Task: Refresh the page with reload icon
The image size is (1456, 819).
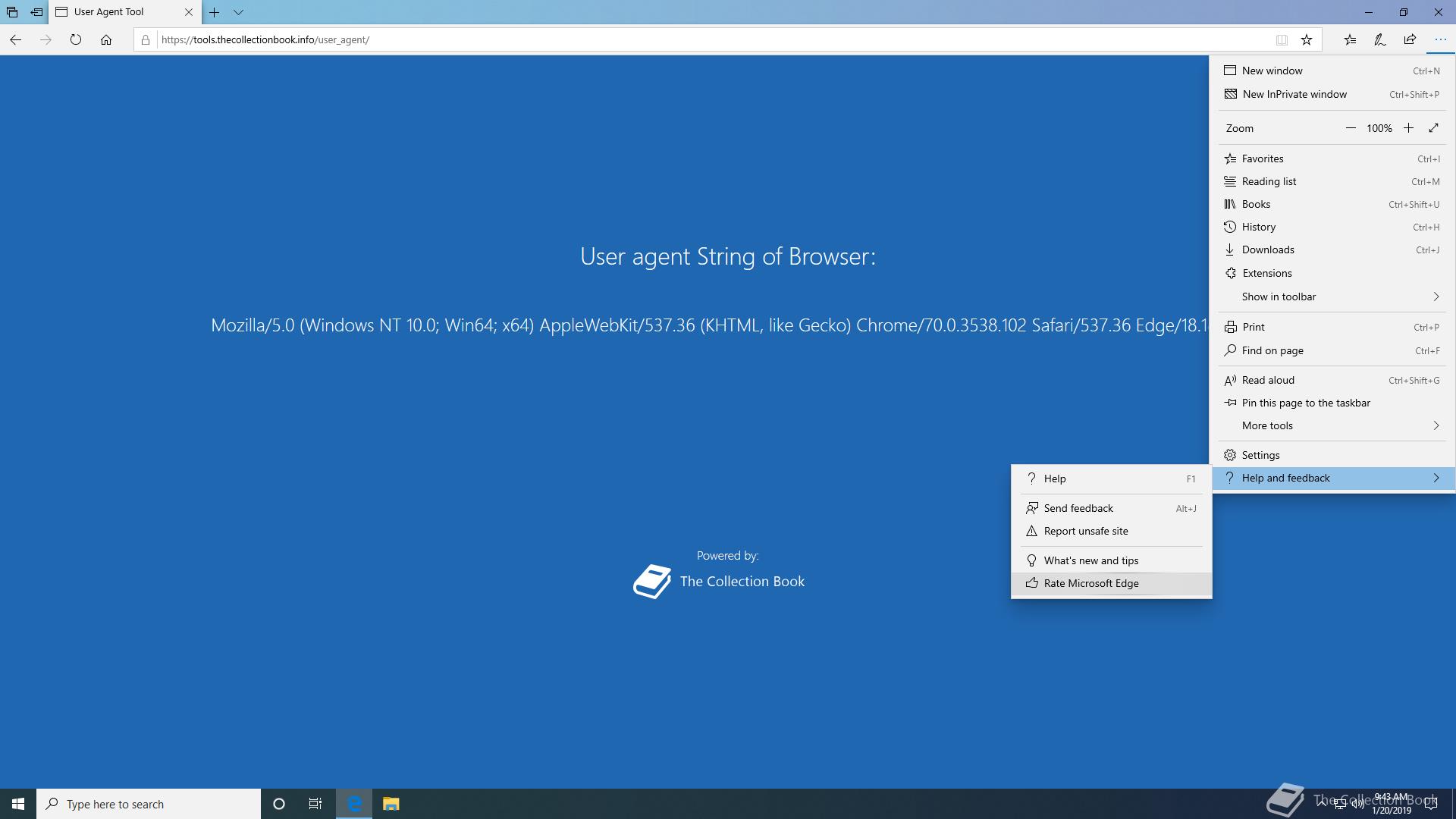Action: [76, 39]
